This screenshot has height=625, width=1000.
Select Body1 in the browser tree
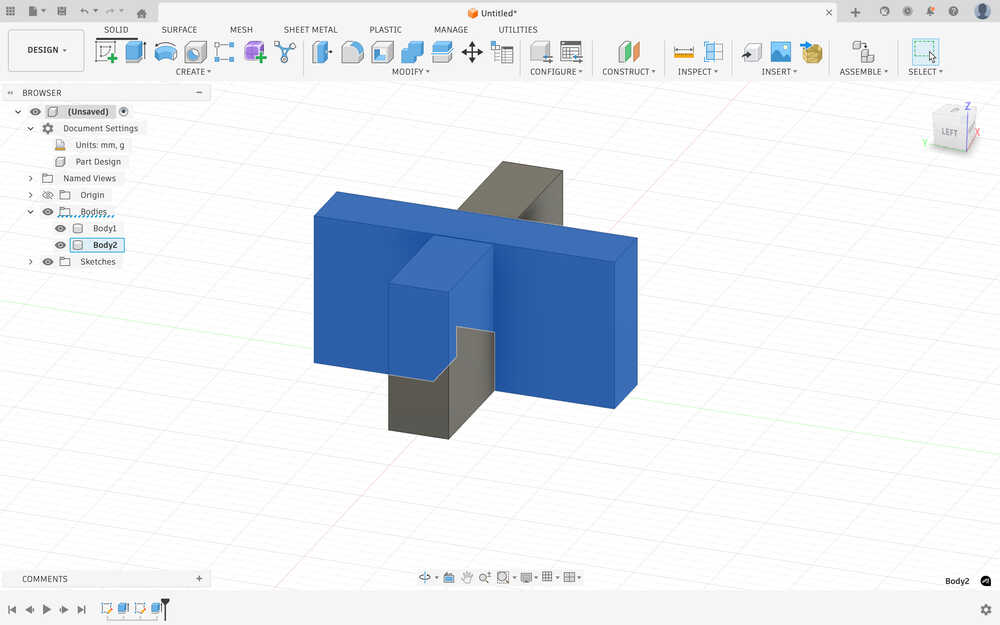[104, 228]
